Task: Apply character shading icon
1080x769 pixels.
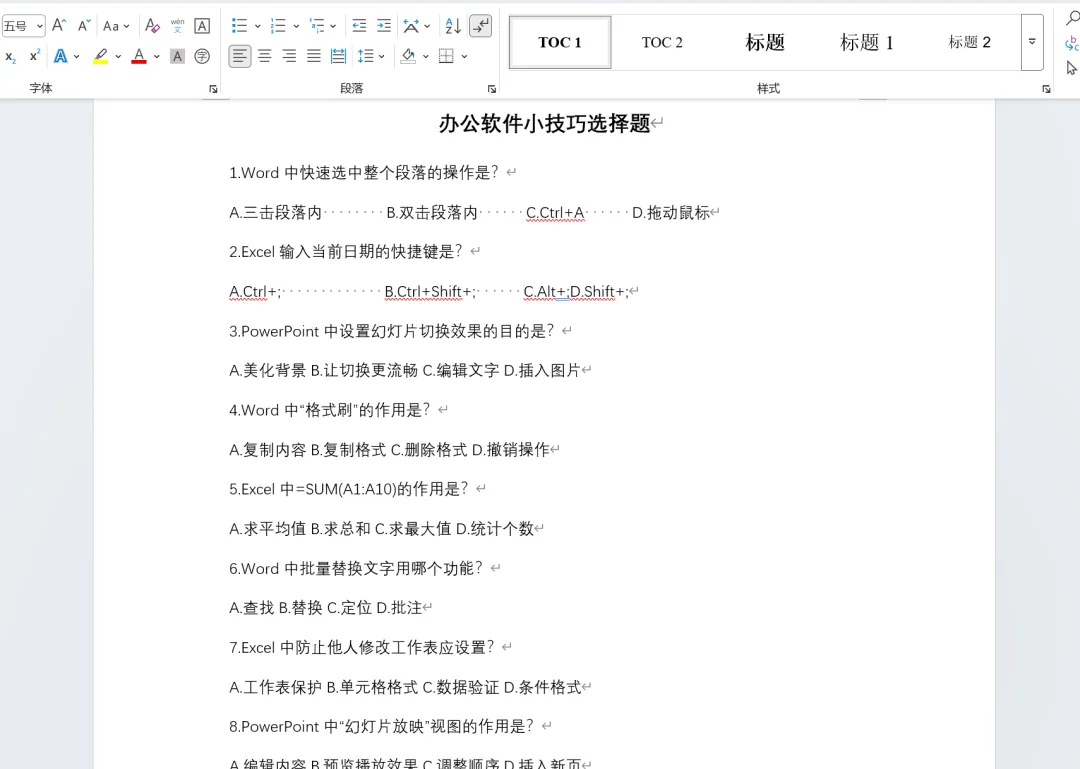Action: [x=177, y=57]
